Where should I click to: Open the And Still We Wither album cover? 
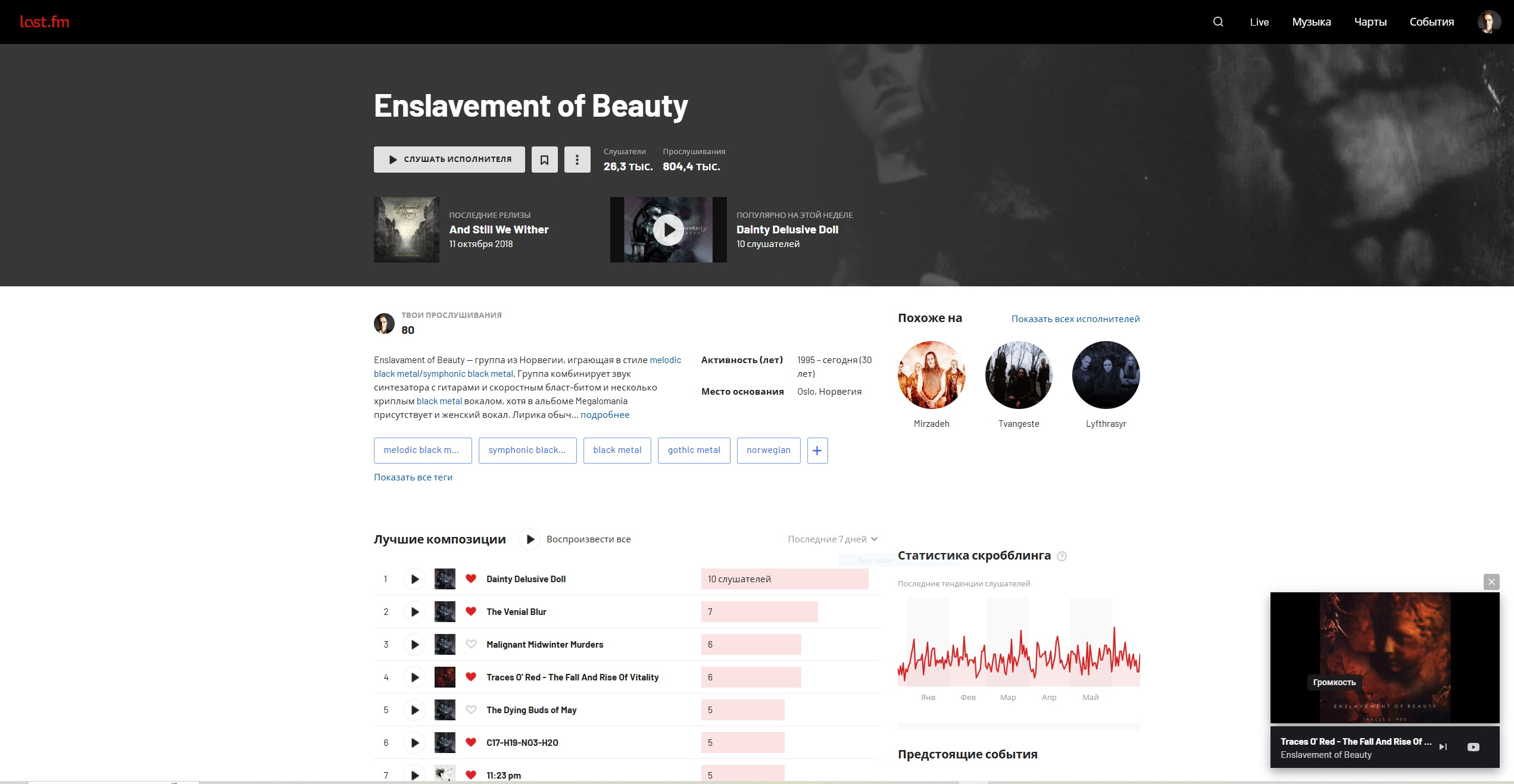pyautogui.click(x=407, y=230)
